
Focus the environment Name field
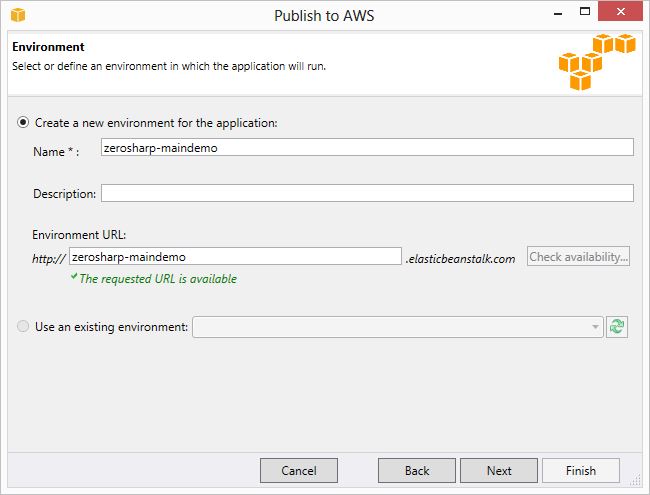[367, 147]
